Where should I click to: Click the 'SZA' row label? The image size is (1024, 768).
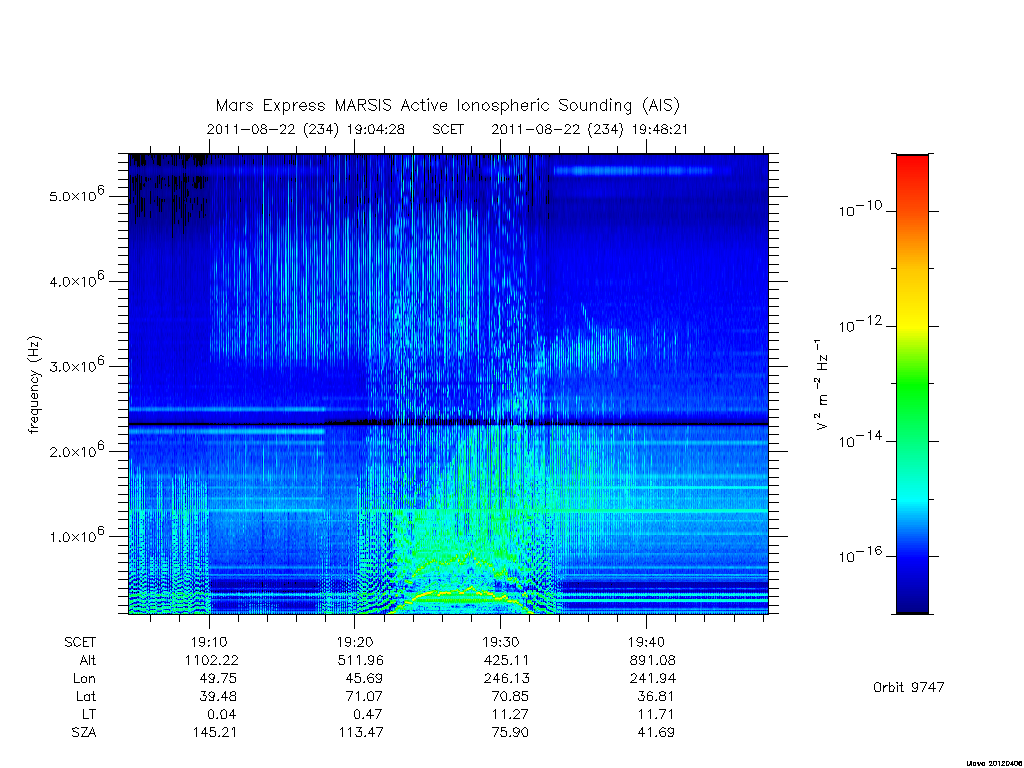[84, 733]
